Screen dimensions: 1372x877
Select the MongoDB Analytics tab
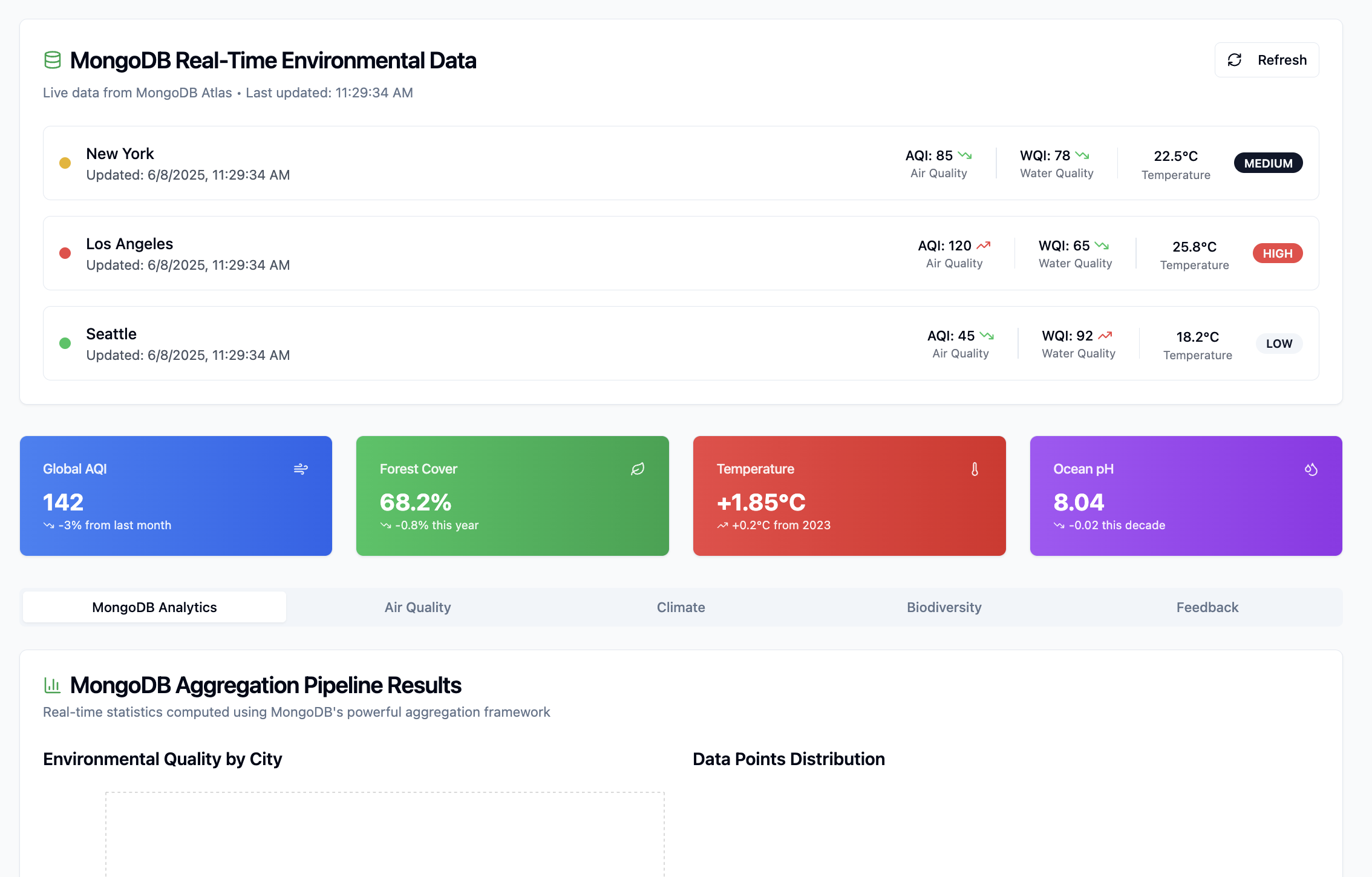[x=154, y=607]
